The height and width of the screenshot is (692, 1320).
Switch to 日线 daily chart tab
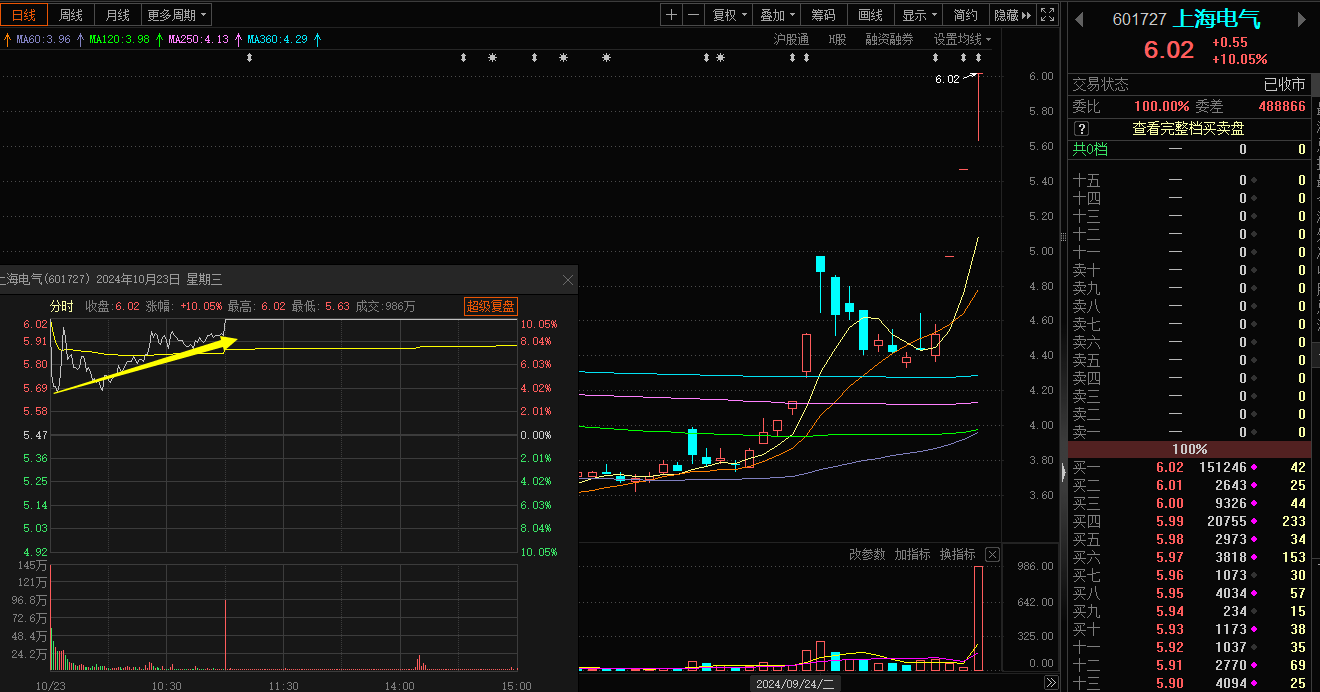tap(23, 15)
